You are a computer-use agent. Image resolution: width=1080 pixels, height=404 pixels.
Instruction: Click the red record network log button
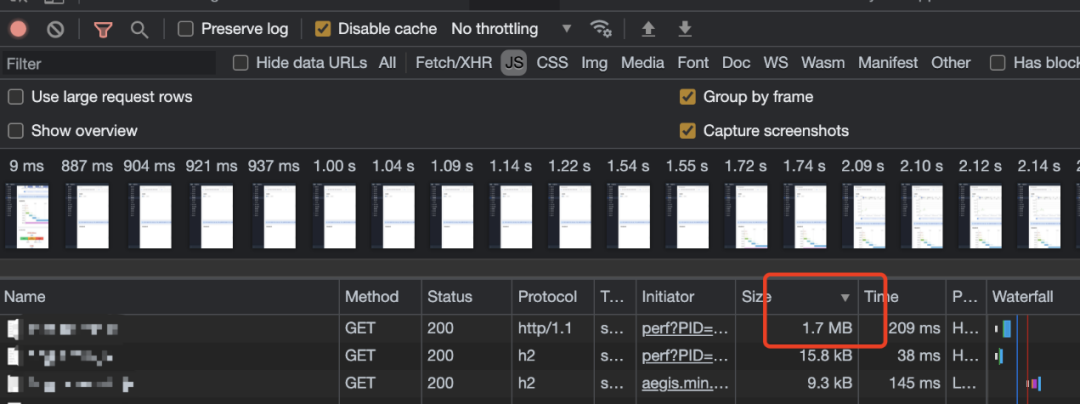pos(18,29)
